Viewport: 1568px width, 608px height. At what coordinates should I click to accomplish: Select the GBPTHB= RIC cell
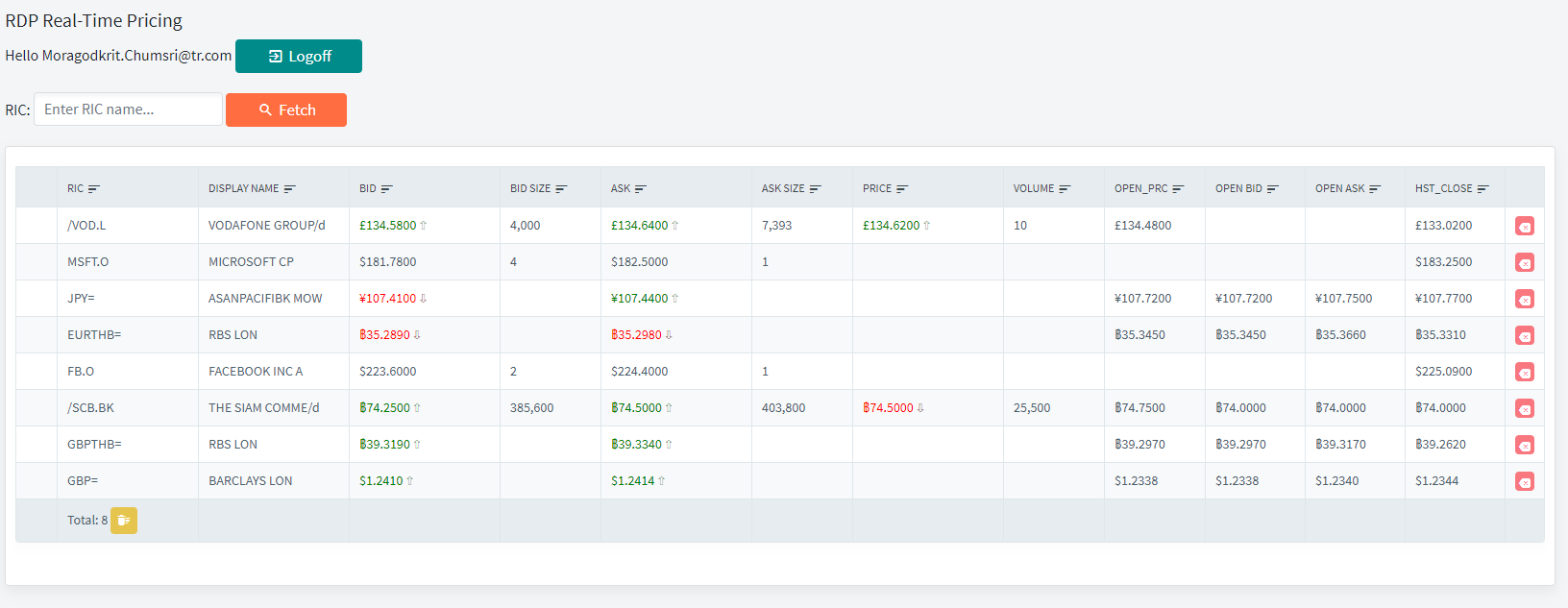[128, 445]
